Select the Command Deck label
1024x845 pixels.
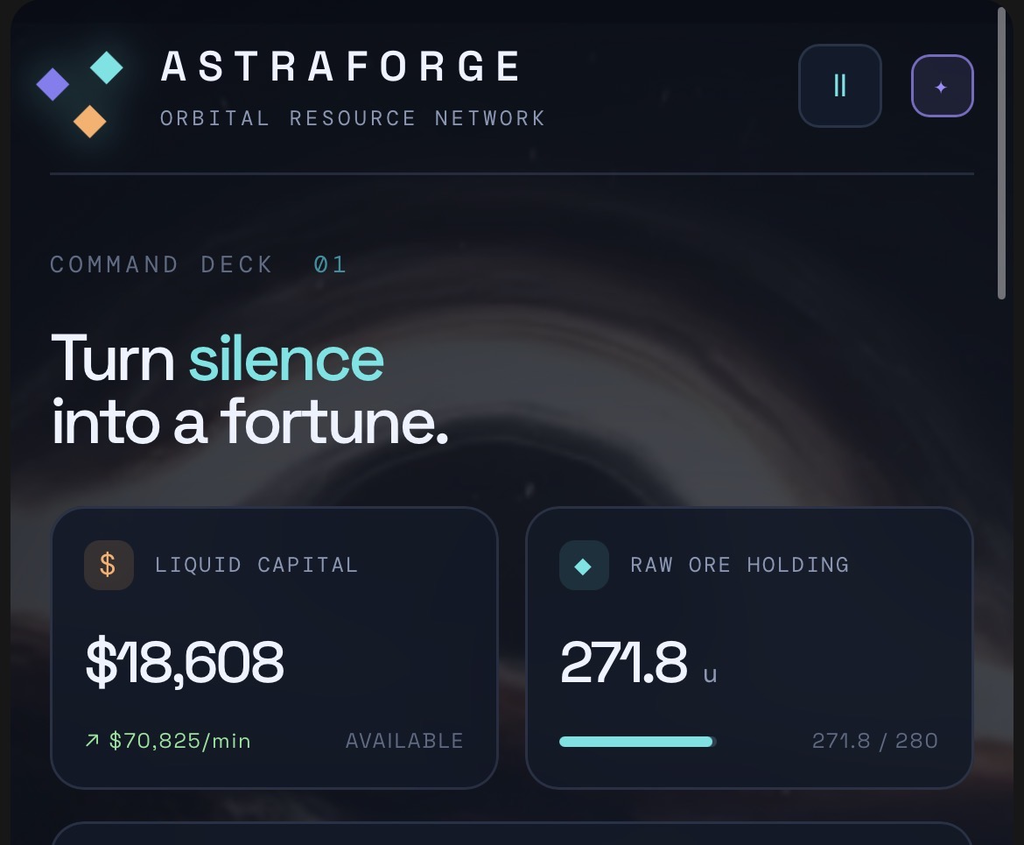point(161,264)
